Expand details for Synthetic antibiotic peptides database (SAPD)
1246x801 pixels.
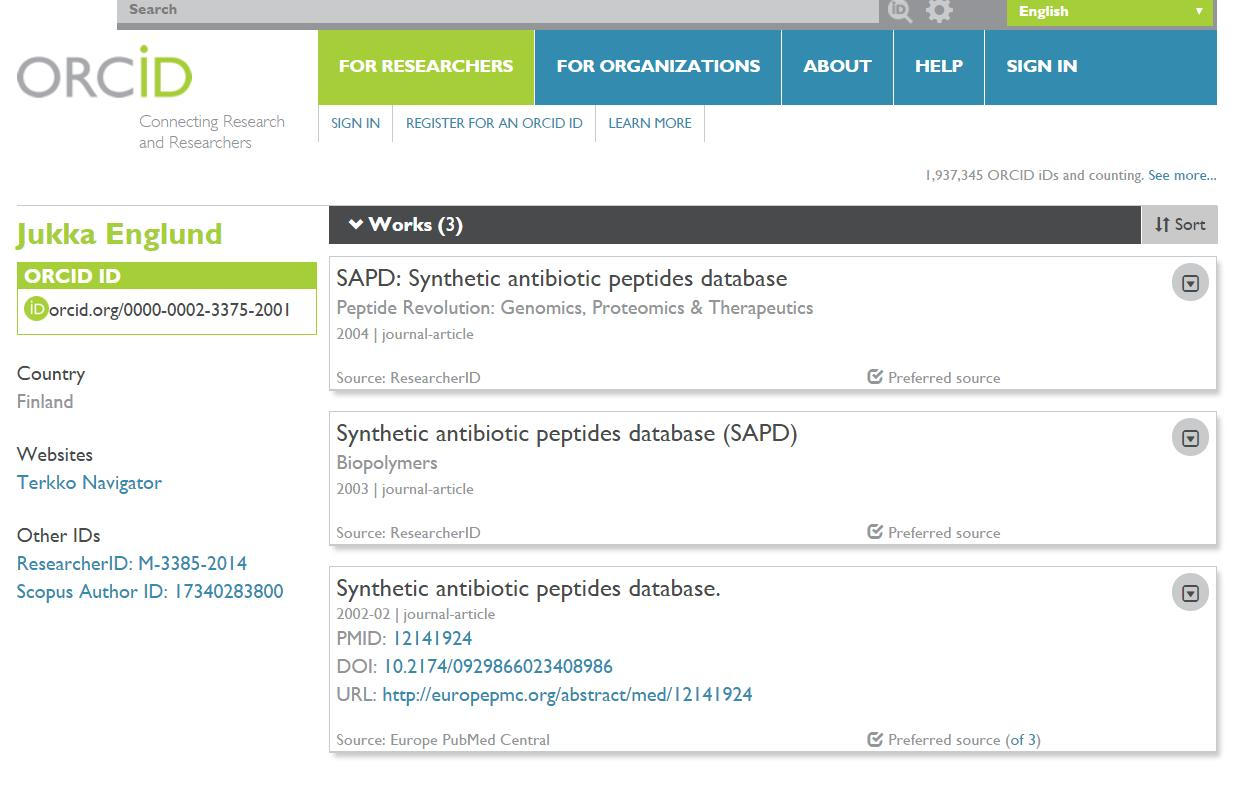click(1190, 438)
